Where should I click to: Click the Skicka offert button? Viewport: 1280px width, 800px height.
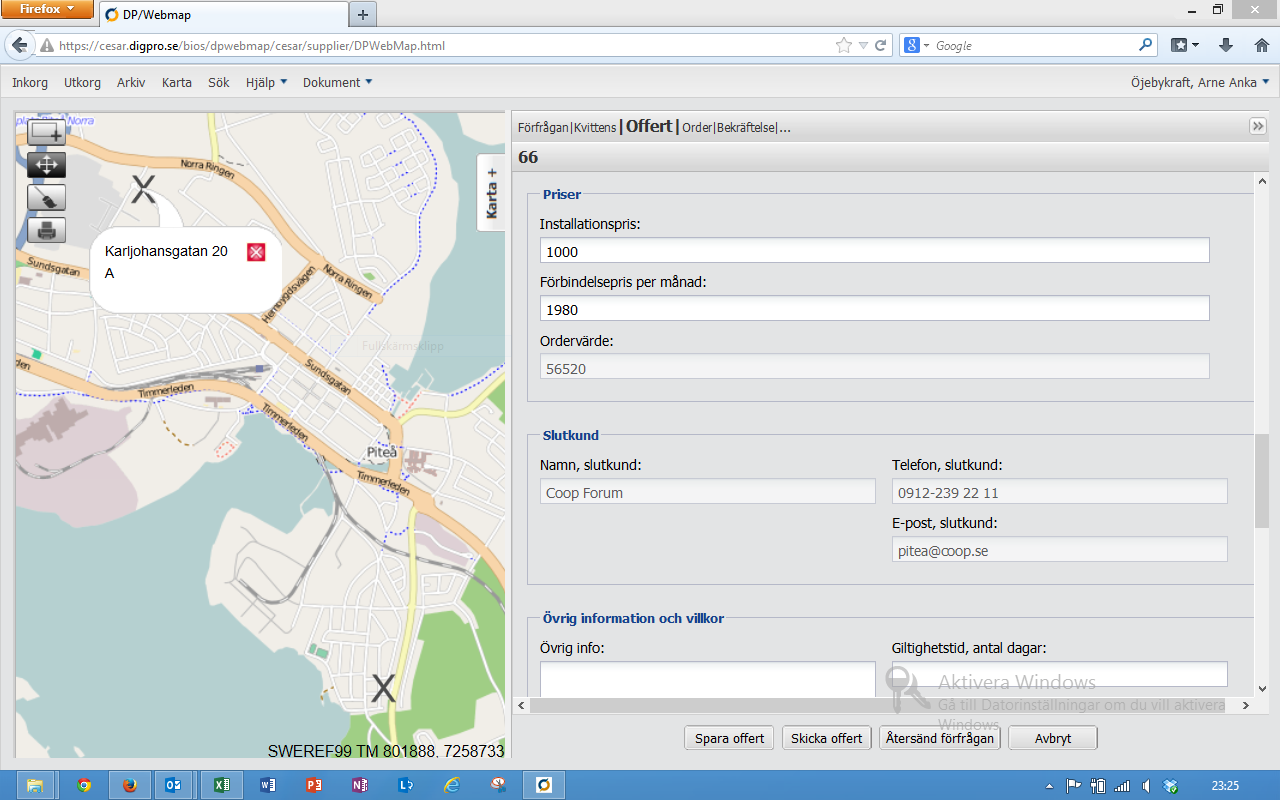pos(826,739)
